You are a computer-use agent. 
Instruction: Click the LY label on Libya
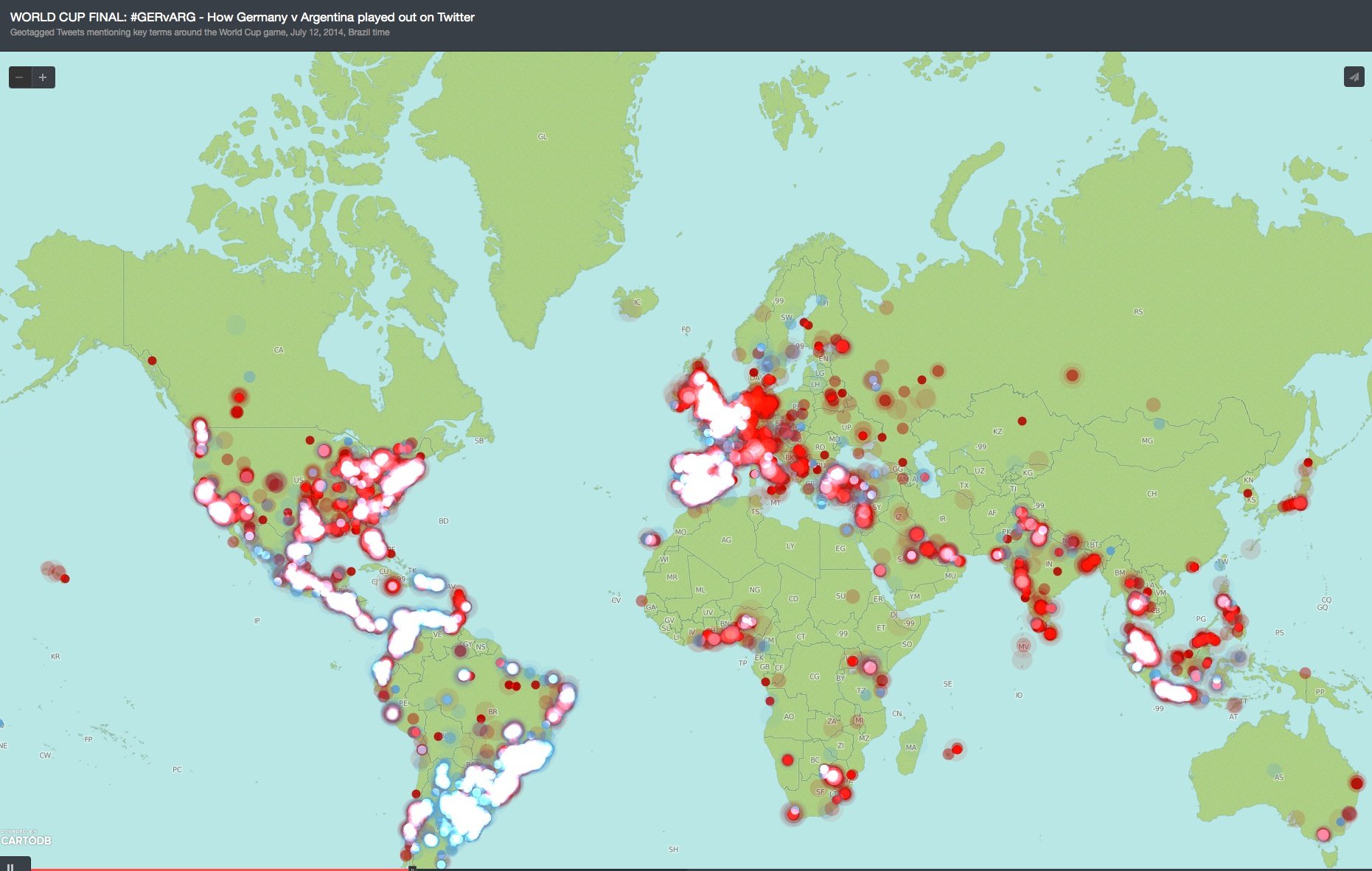click(790, 546)
